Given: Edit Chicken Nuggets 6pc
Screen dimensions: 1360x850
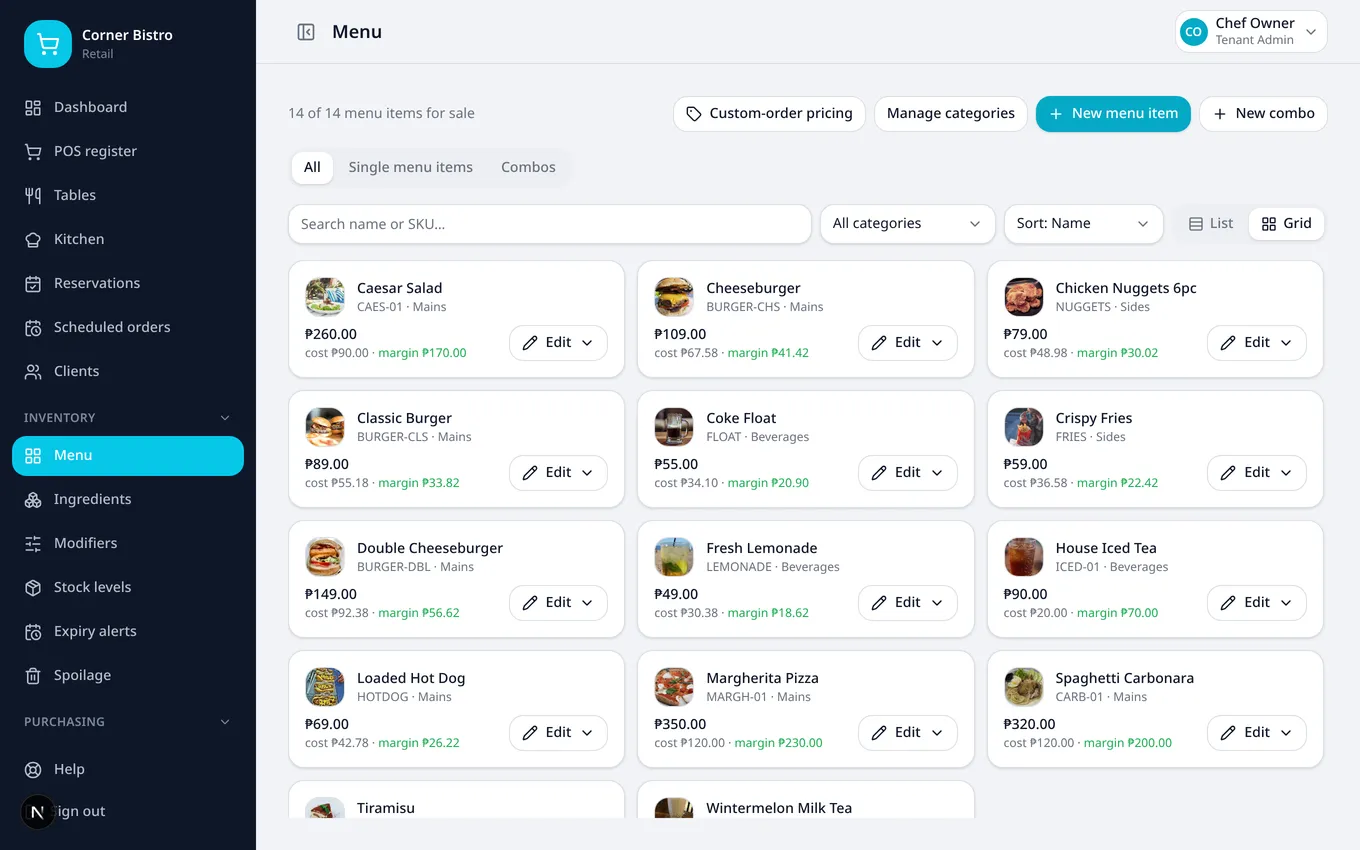Looking at the screenshot, I should coord(1256,343).
